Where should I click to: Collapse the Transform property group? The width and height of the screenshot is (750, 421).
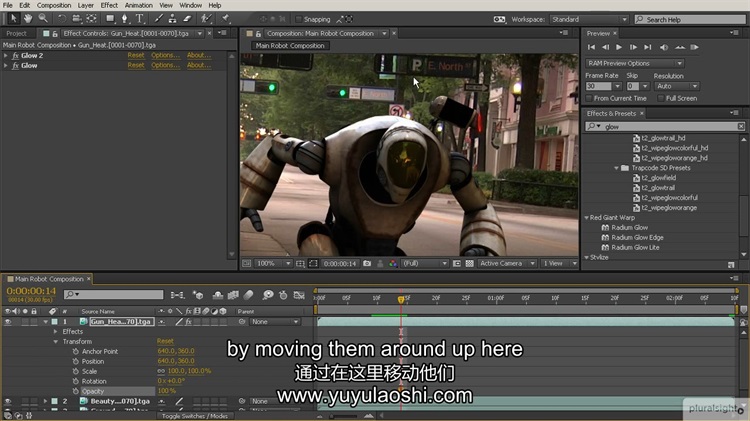[x=56, y=341]
